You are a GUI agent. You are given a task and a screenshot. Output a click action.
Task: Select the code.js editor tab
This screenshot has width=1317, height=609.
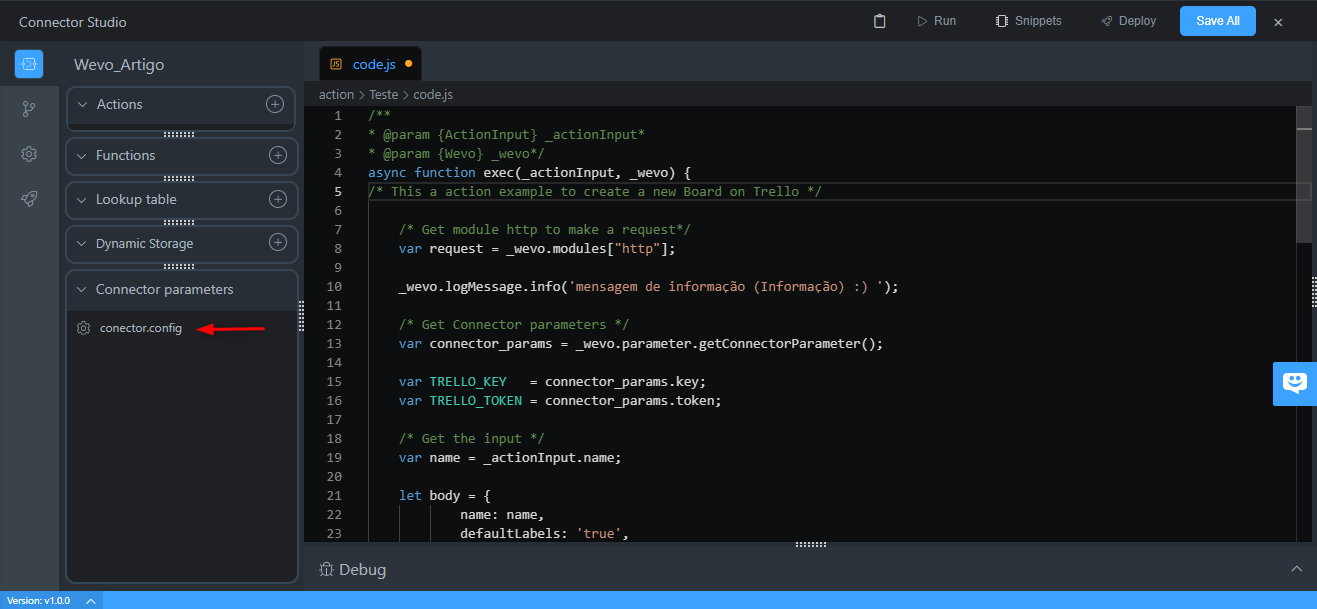tap(370, 64)
